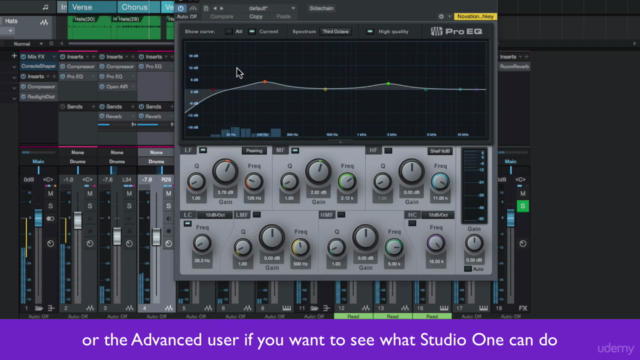640x360 pixels.
Task: Click channel 4 record arm dot icon
Action: (x=169, y=231)
